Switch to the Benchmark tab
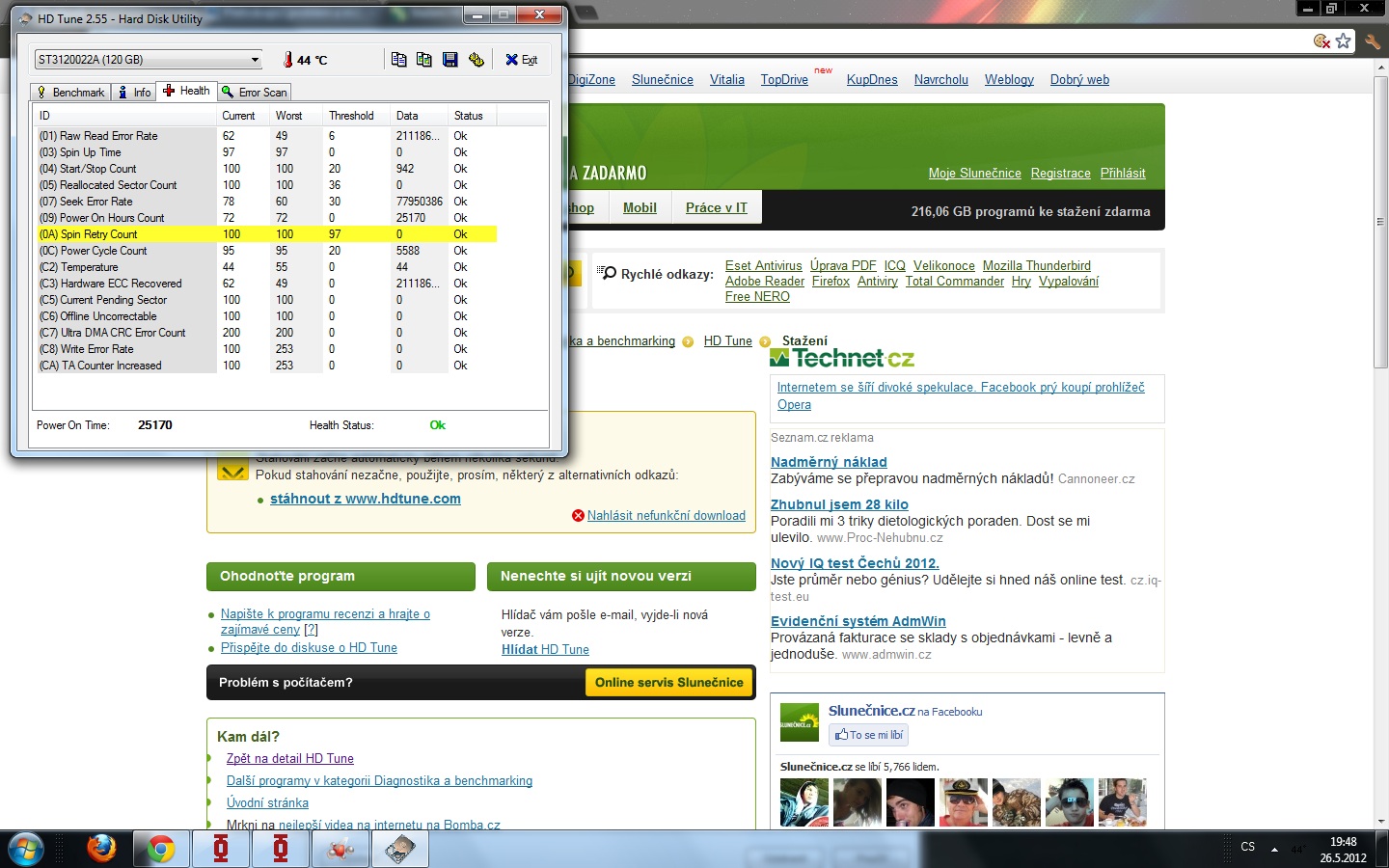The height and width of the screenshot is (868, 1389). click(x=70, y=93)
